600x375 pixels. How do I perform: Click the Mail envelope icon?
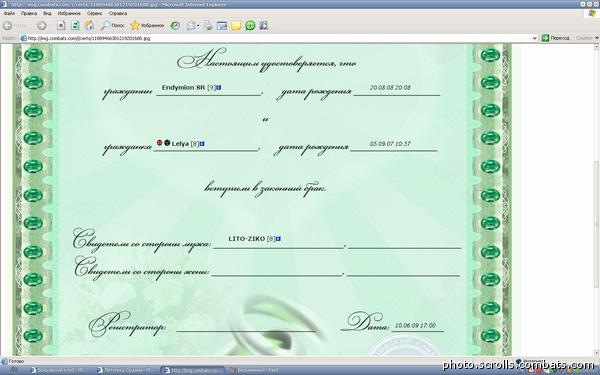click(191, 26)
